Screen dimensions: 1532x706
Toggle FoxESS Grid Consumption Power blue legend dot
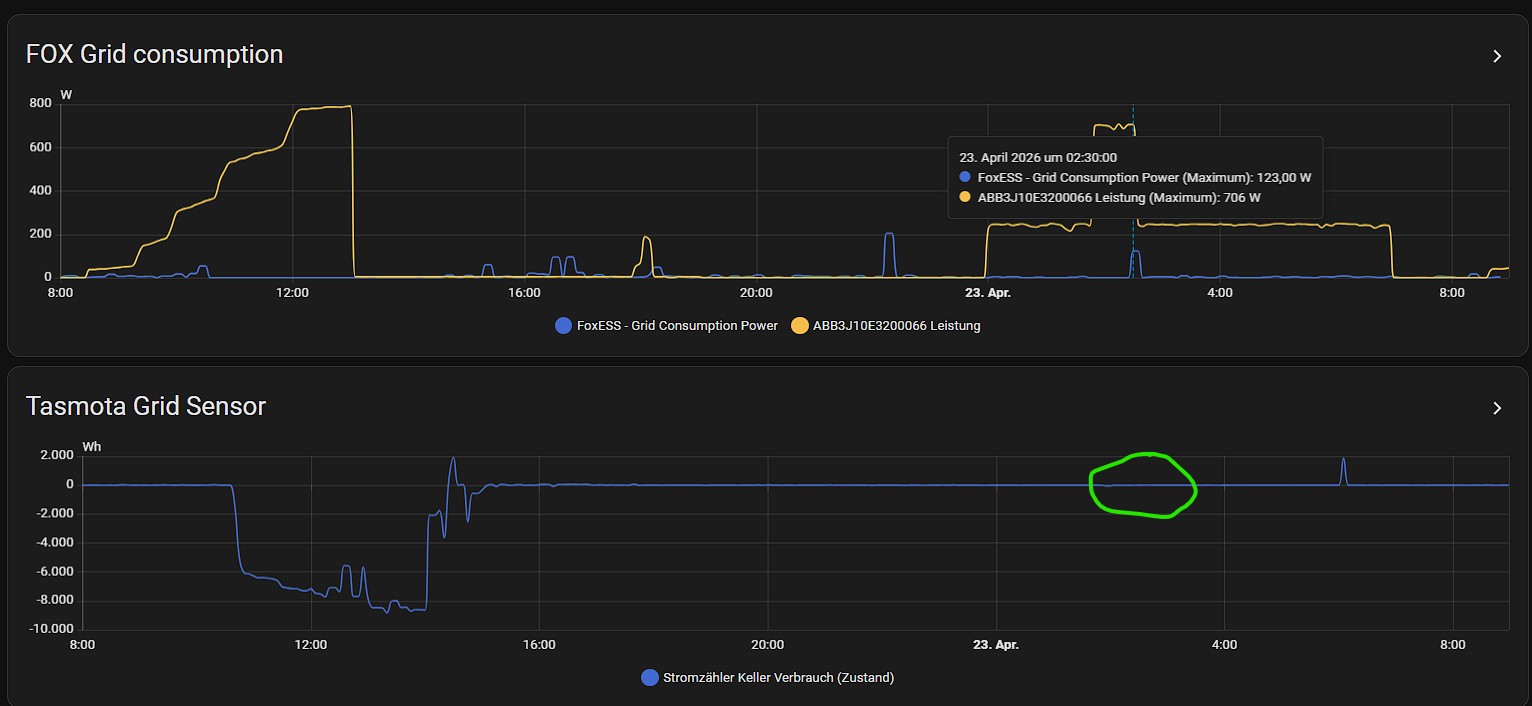564,325
